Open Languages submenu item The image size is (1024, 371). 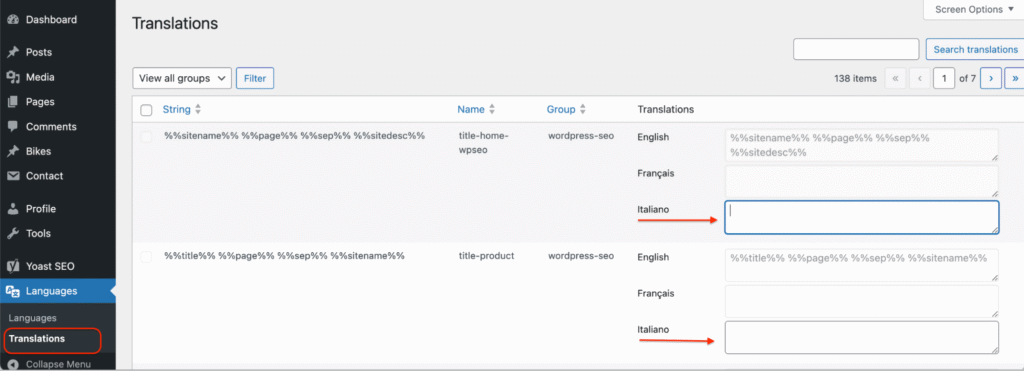point(33,318)
